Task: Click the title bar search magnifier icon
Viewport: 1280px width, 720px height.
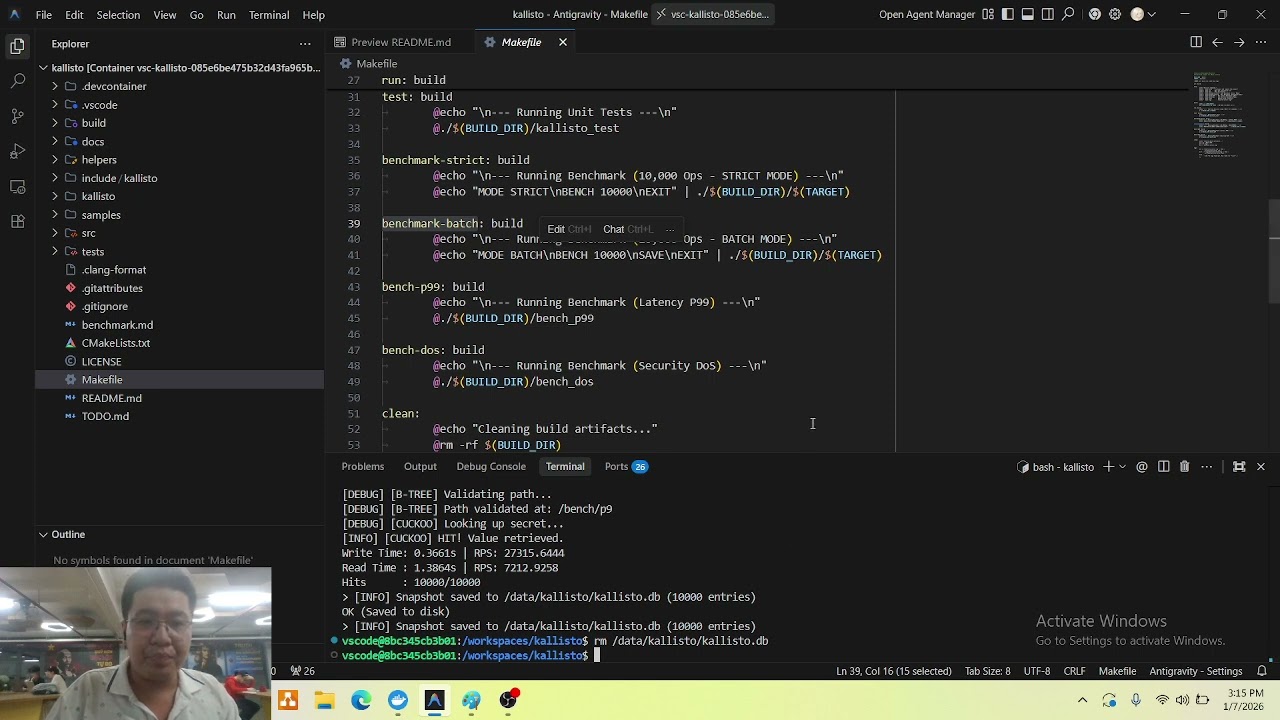Action: pyautogui.click(x=1067, y=14)
